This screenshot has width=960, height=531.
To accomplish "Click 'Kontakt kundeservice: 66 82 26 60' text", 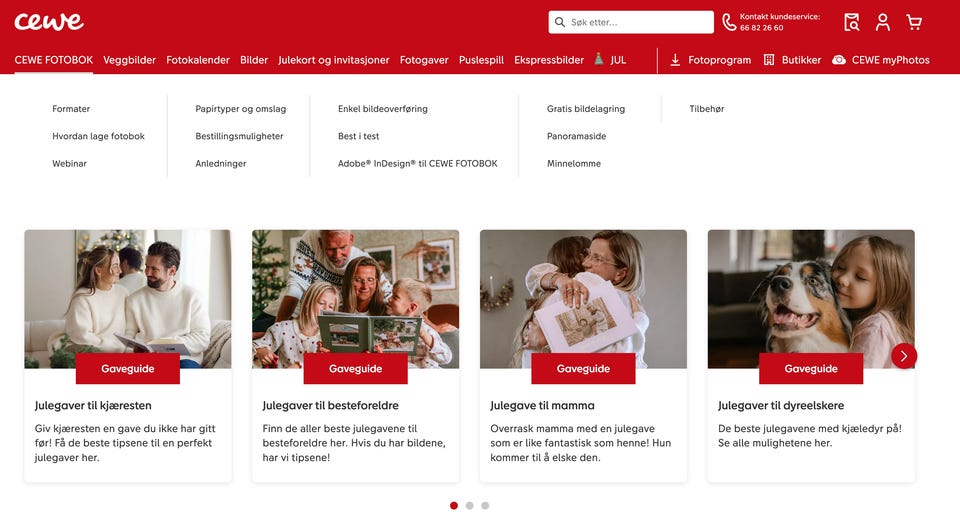I will (779, 22).
